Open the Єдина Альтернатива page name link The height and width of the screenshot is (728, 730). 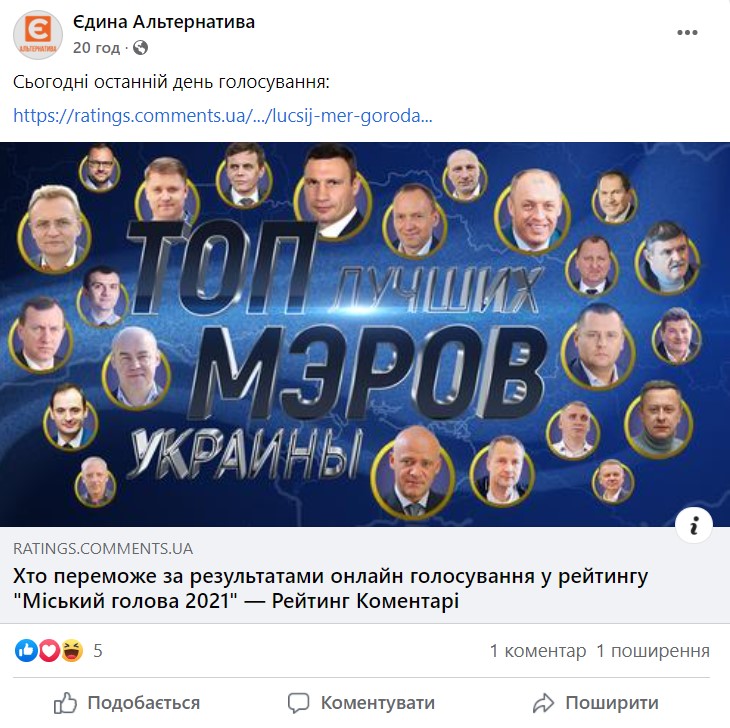(164, 22)
